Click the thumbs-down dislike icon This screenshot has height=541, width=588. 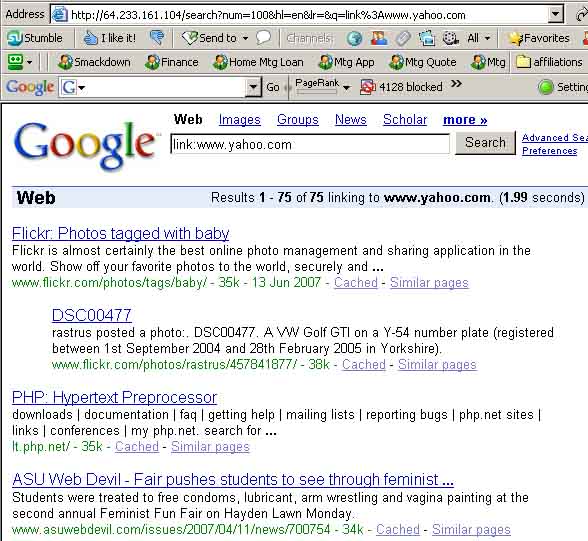(x=157, y=38)
